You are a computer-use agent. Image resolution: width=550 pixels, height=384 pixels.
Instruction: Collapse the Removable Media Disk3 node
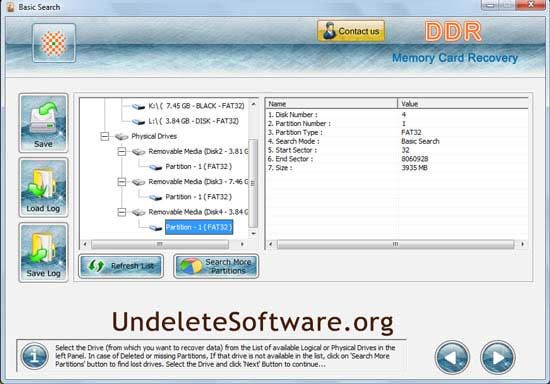click(121, 182)
